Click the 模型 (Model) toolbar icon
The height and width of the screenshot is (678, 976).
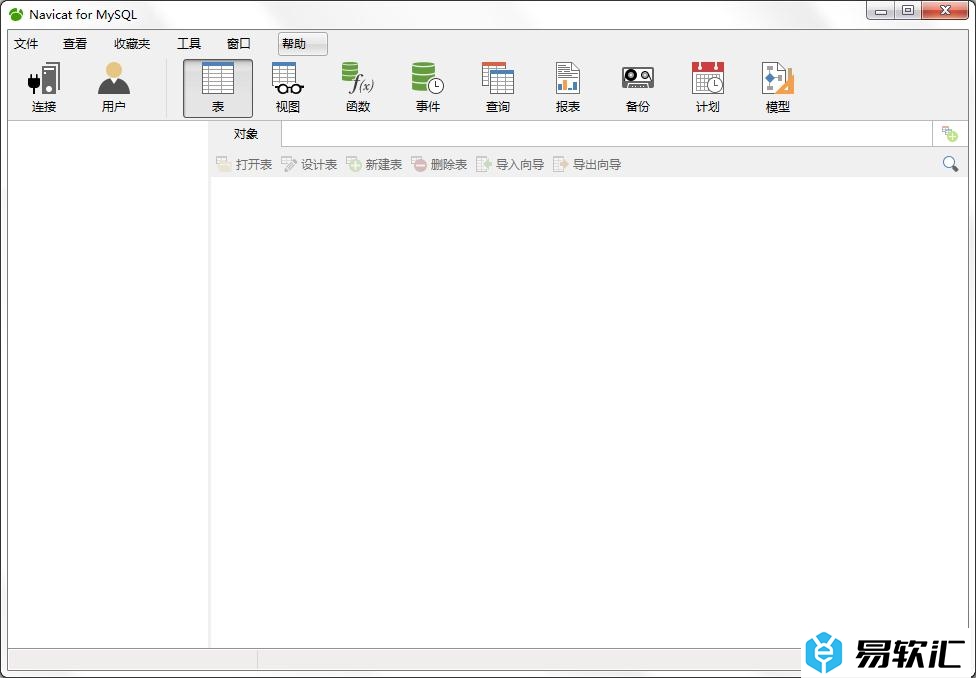click(777, 88)
